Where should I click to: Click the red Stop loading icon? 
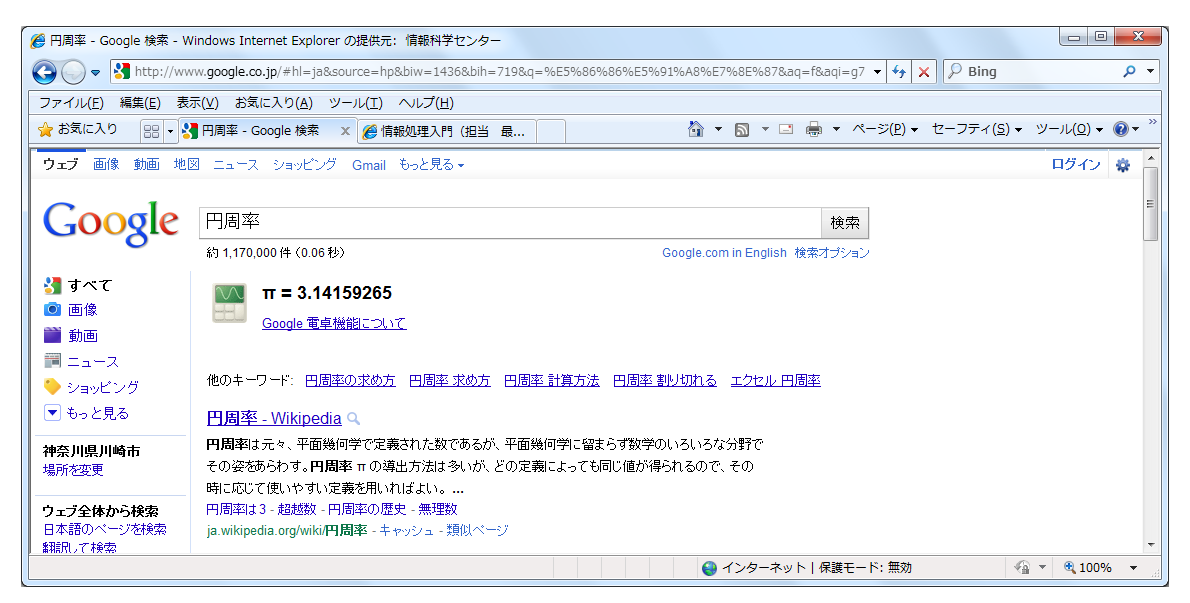924,72
